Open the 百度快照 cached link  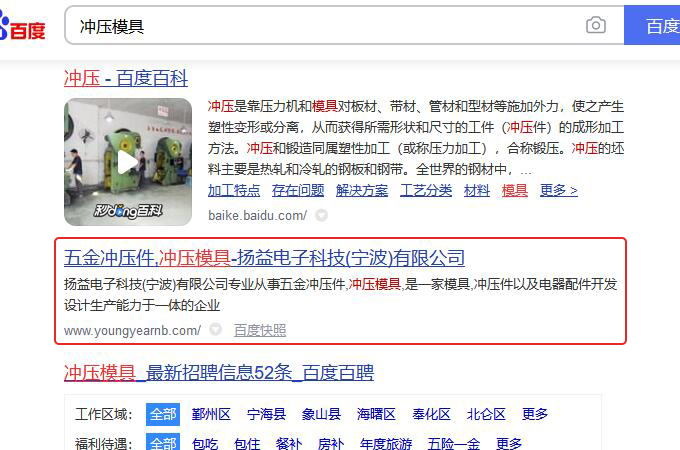[x=260, y=330]
